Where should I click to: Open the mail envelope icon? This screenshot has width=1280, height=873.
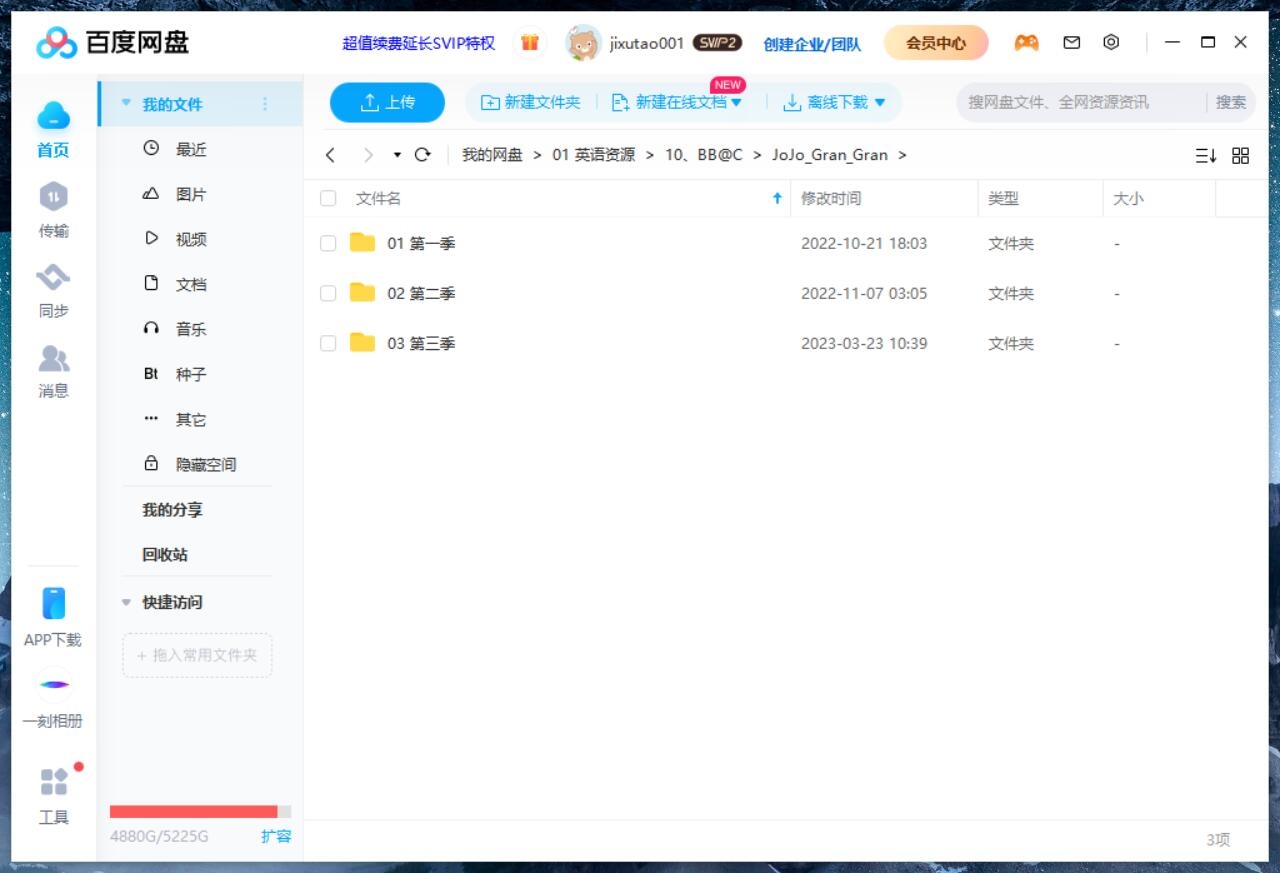click(x=1071, y=43)
